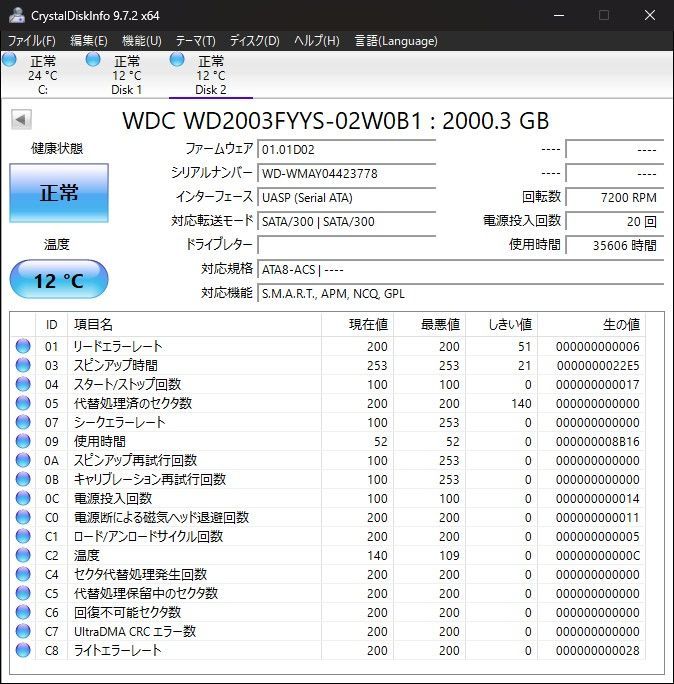This screenshot has width=674, height=684.
Task: Go to previous disk with arrow button
Action: (x=21, y=120)
